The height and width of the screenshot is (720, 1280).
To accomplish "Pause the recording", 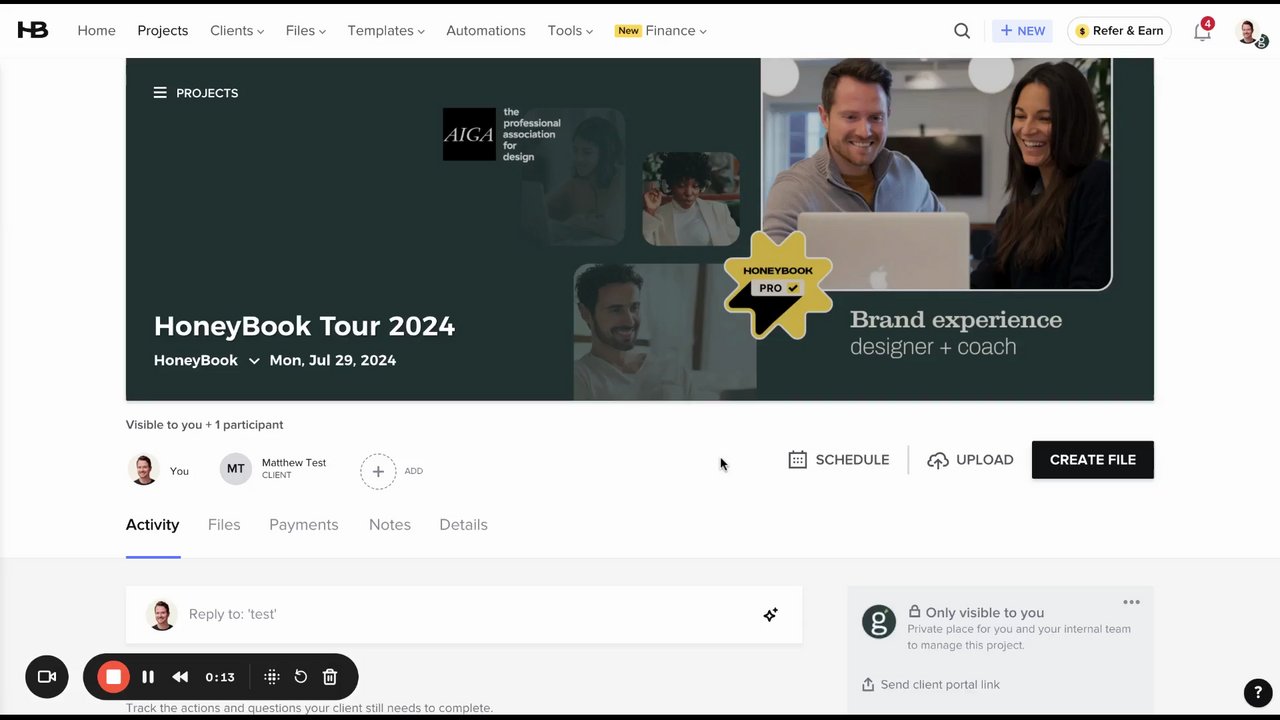I will [x=148, y=677].
